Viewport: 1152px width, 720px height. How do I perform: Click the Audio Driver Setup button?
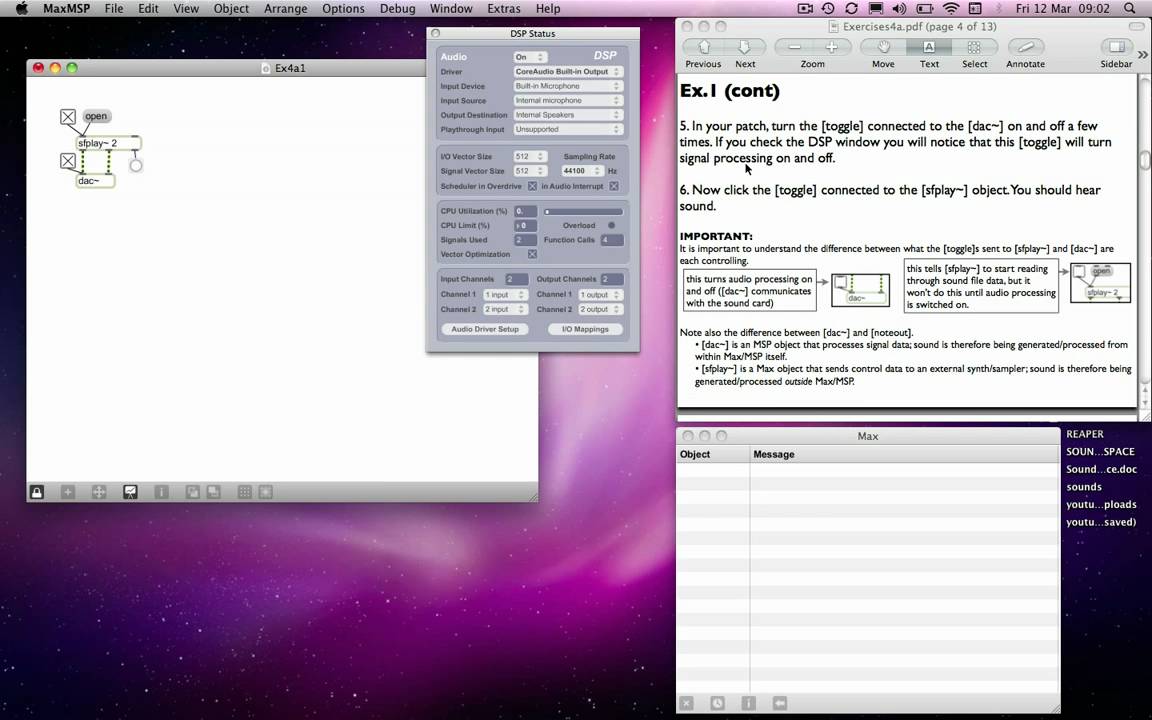pos(485,329)
